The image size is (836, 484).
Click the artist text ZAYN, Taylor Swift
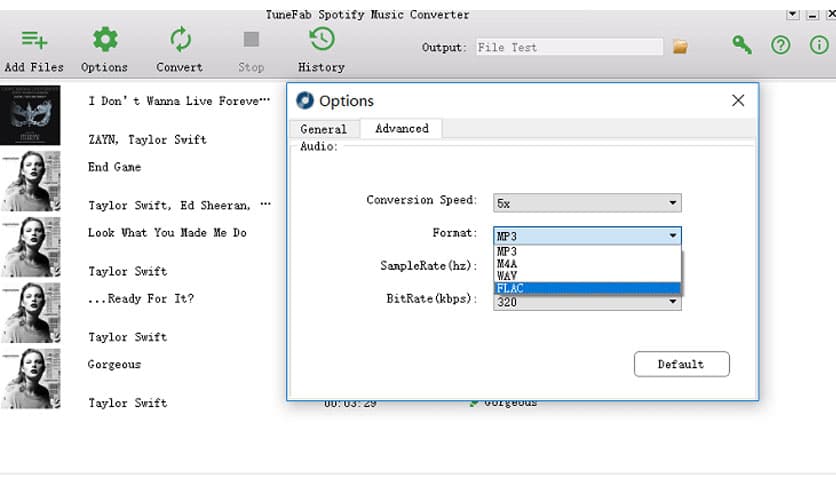[147, 140]
